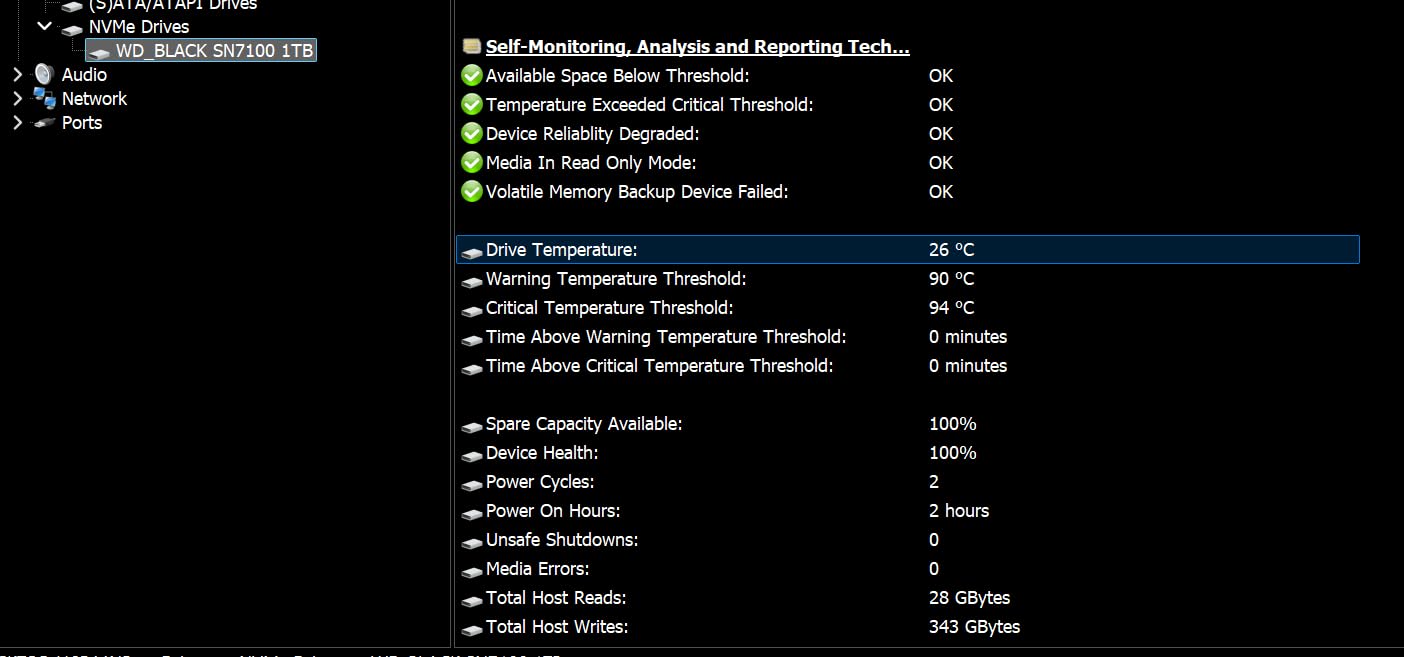1404x657 pixels.
Task: Select the Audio tree label
Action: pos(84,74)
